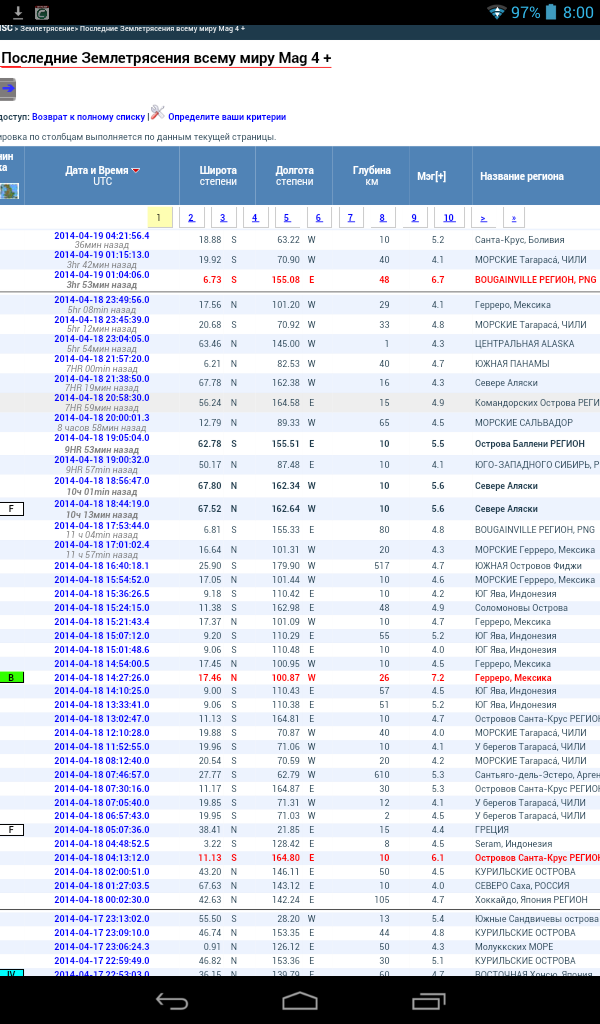Open 'Определите ваши критерии' link
The image size is (600, 1024).
pyautogui.click(x=226, y=117)
